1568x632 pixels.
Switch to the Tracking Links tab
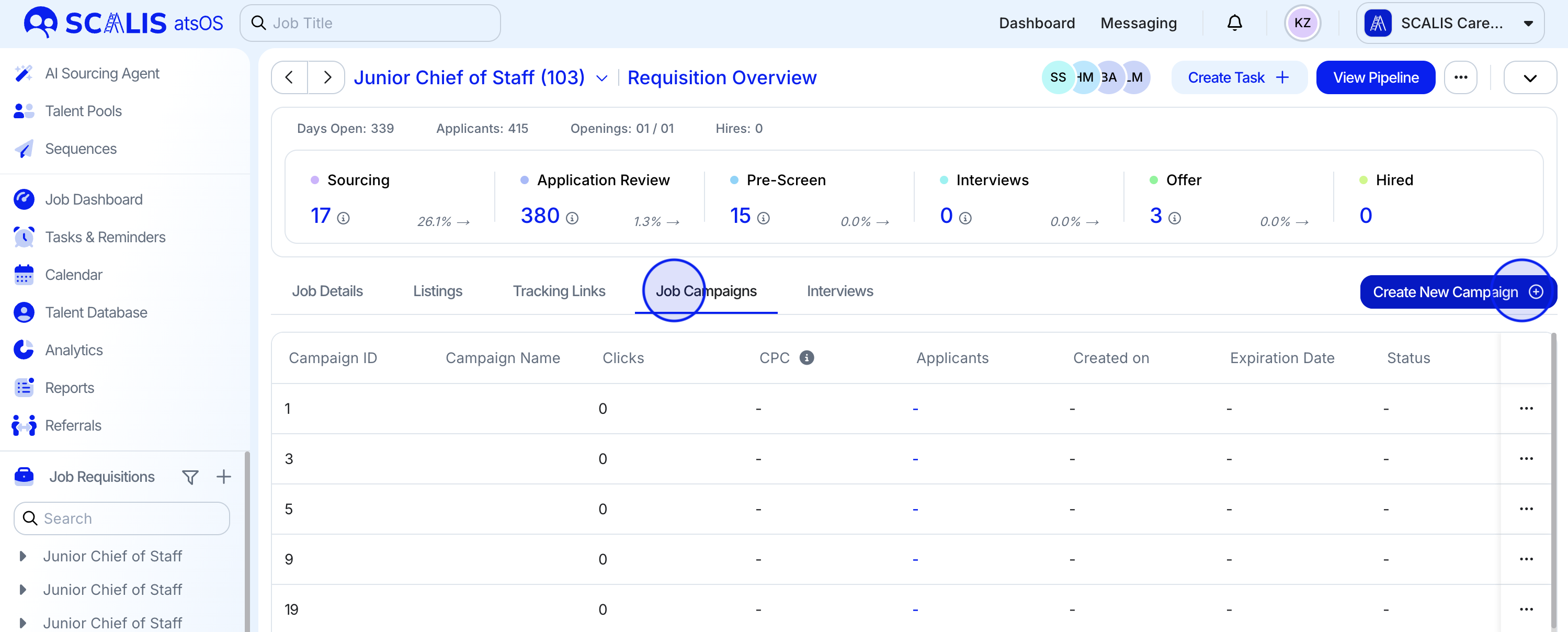[x=559, y=291]
